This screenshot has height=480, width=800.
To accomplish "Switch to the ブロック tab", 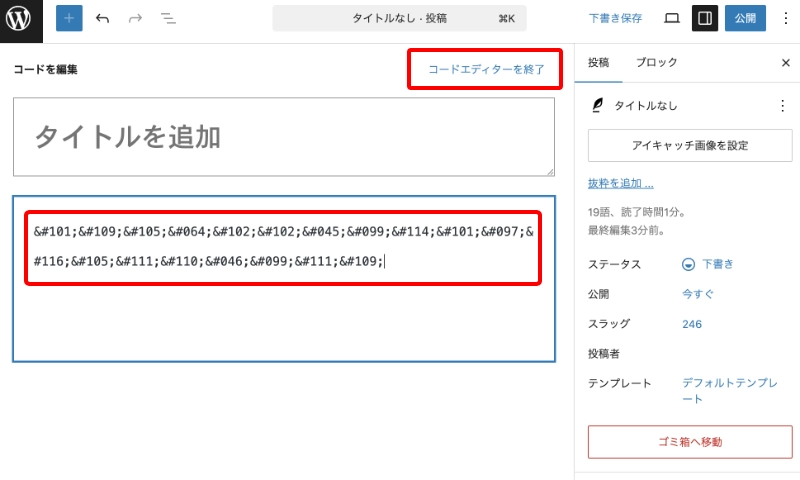I will point(656,63).
